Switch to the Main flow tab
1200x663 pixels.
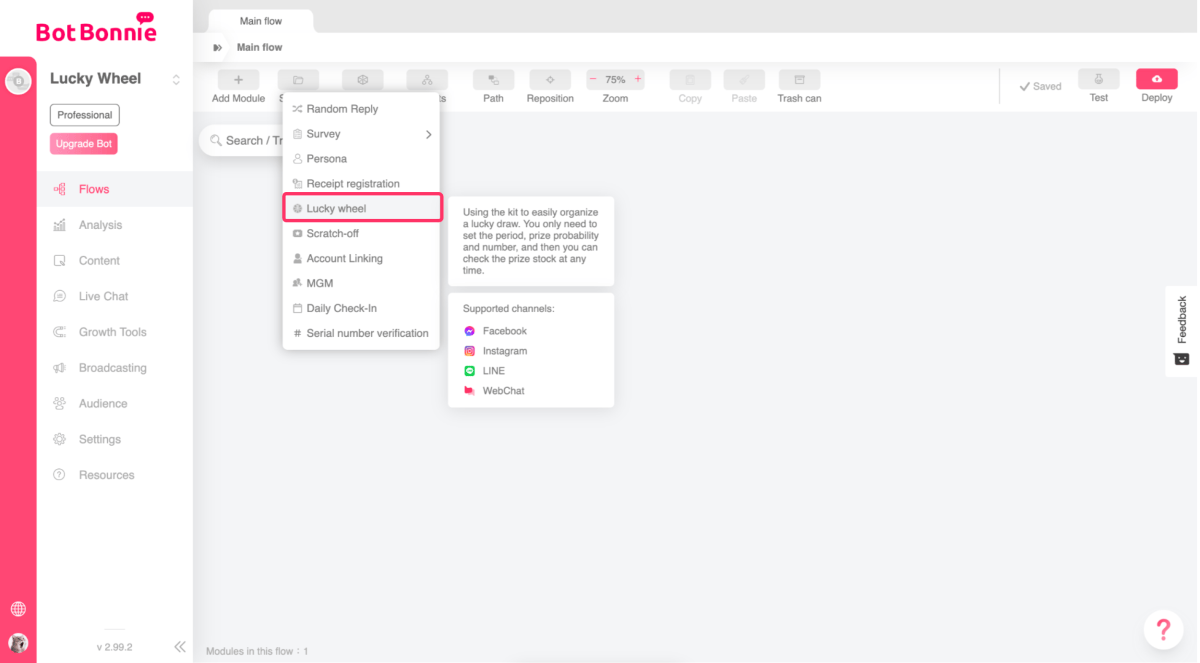[261, 21]
